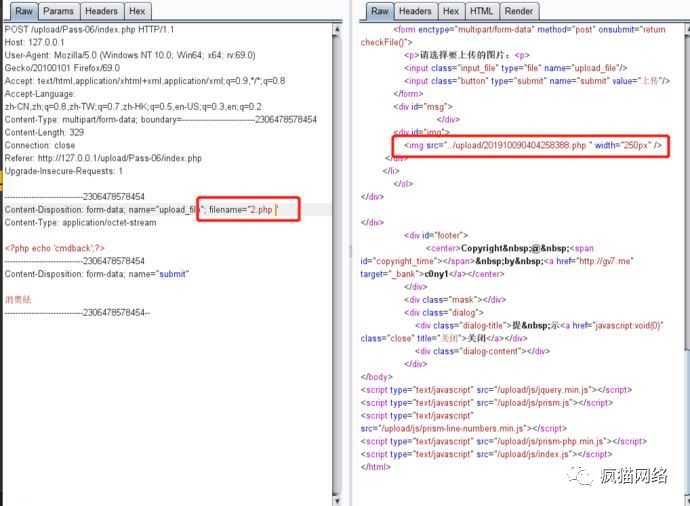Click the Content-Length: 329 line
This screenshot has width=690, height=506.
(44, 132)
